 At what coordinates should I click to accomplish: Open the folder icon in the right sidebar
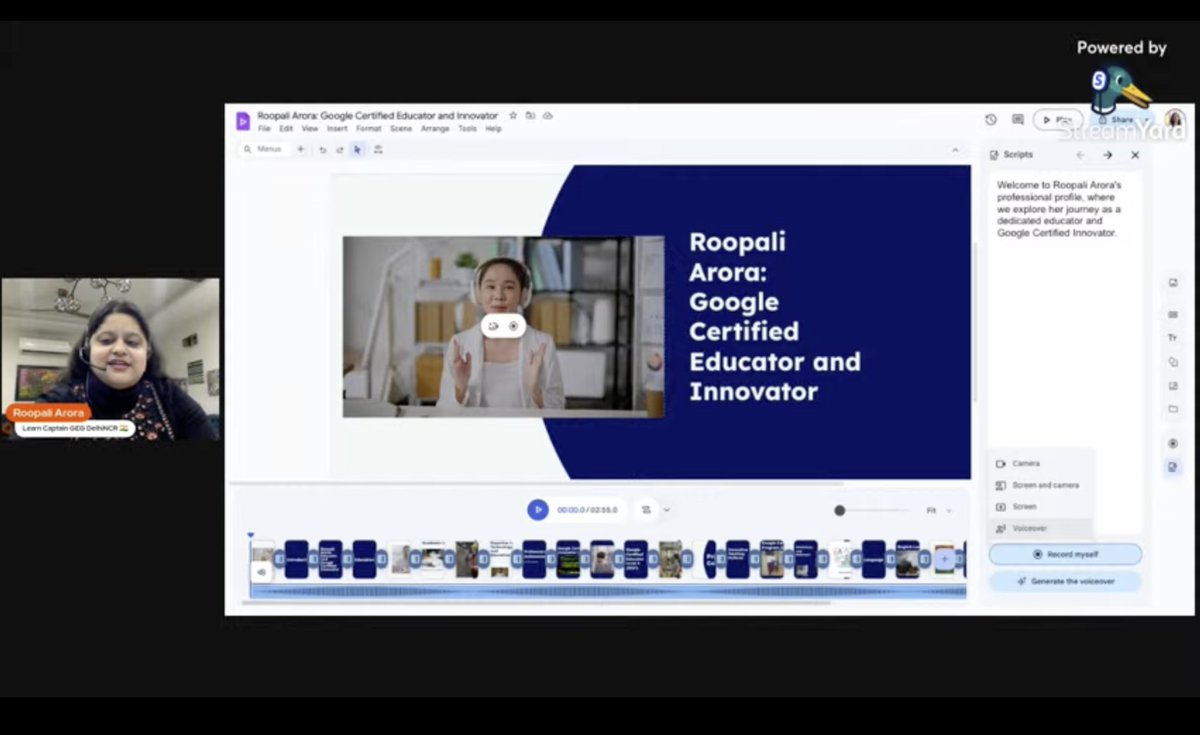click(x=1173, y=409)
